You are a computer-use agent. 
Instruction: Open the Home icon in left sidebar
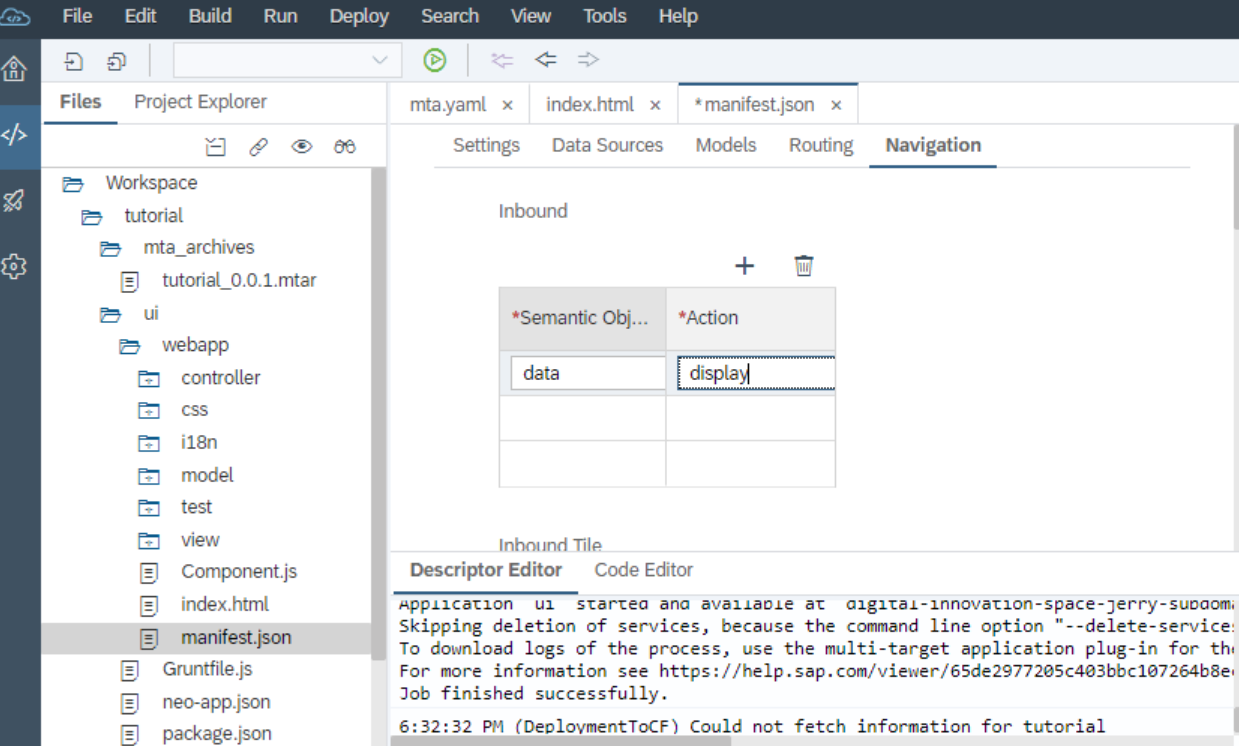tap(14, 69)
